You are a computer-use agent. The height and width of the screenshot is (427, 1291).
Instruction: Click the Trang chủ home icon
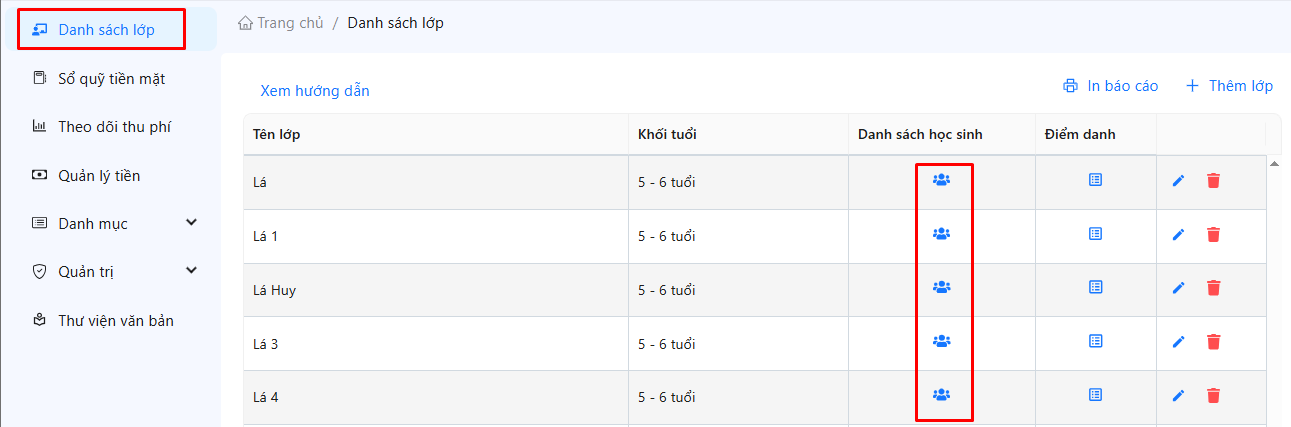245,23
